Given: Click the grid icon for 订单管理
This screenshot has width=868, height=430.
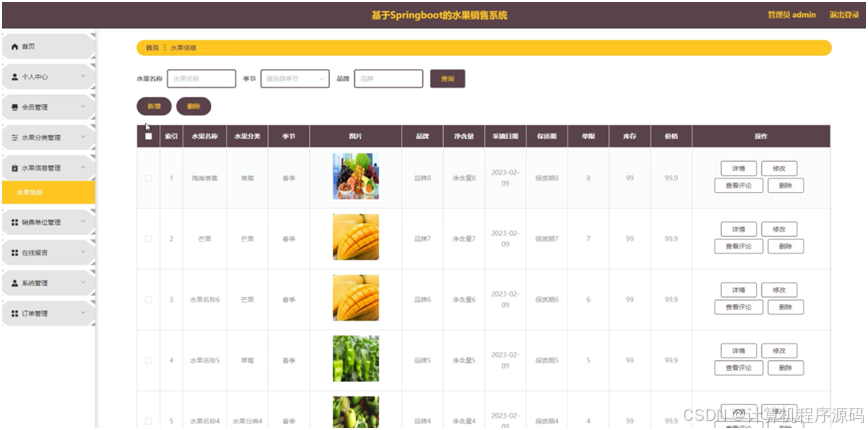Looking at the screenshot, I should 14,314.
